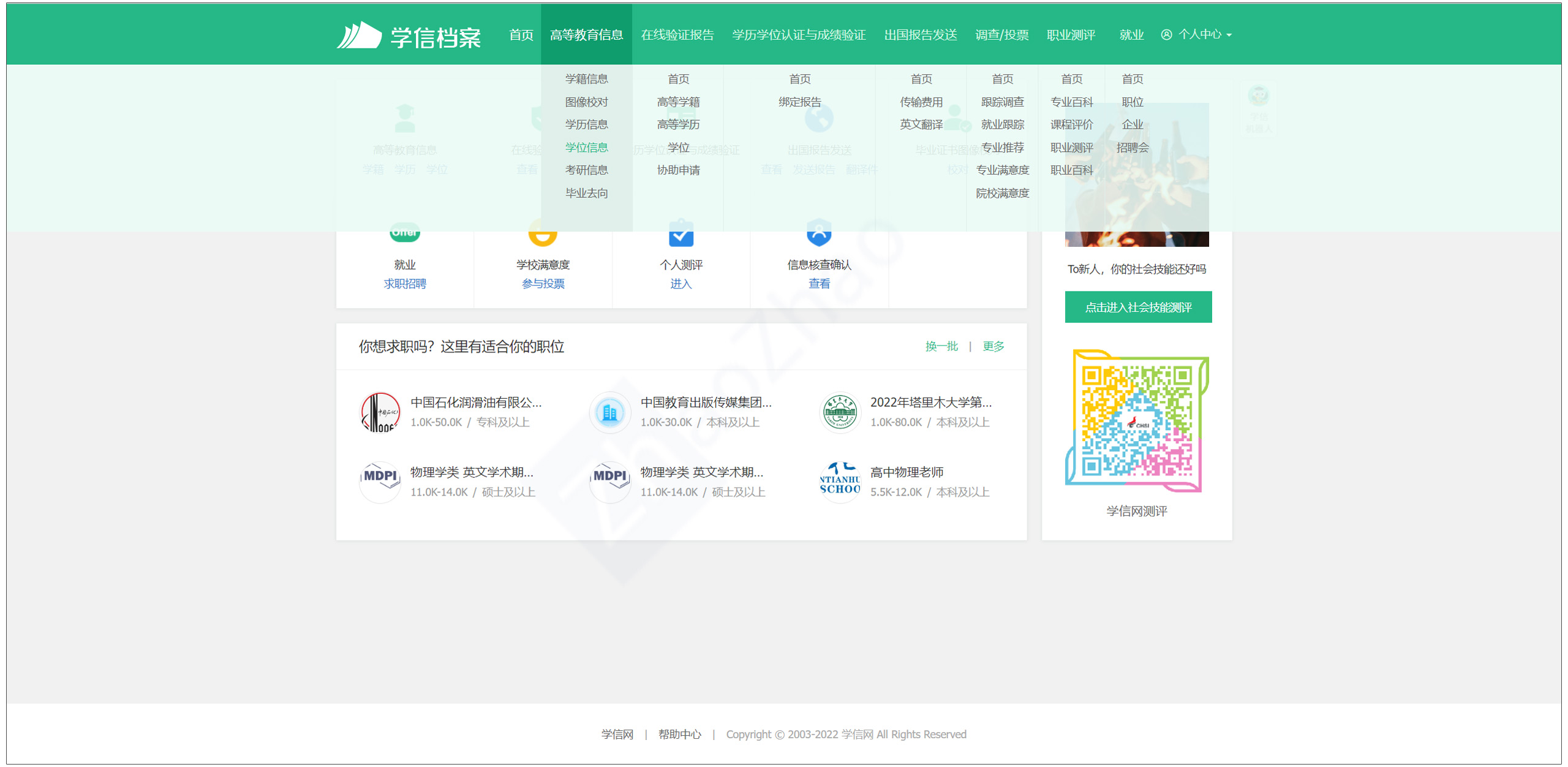
Task: Click 换一批 to refresh jobs
Action: click(x=941, y=347)
